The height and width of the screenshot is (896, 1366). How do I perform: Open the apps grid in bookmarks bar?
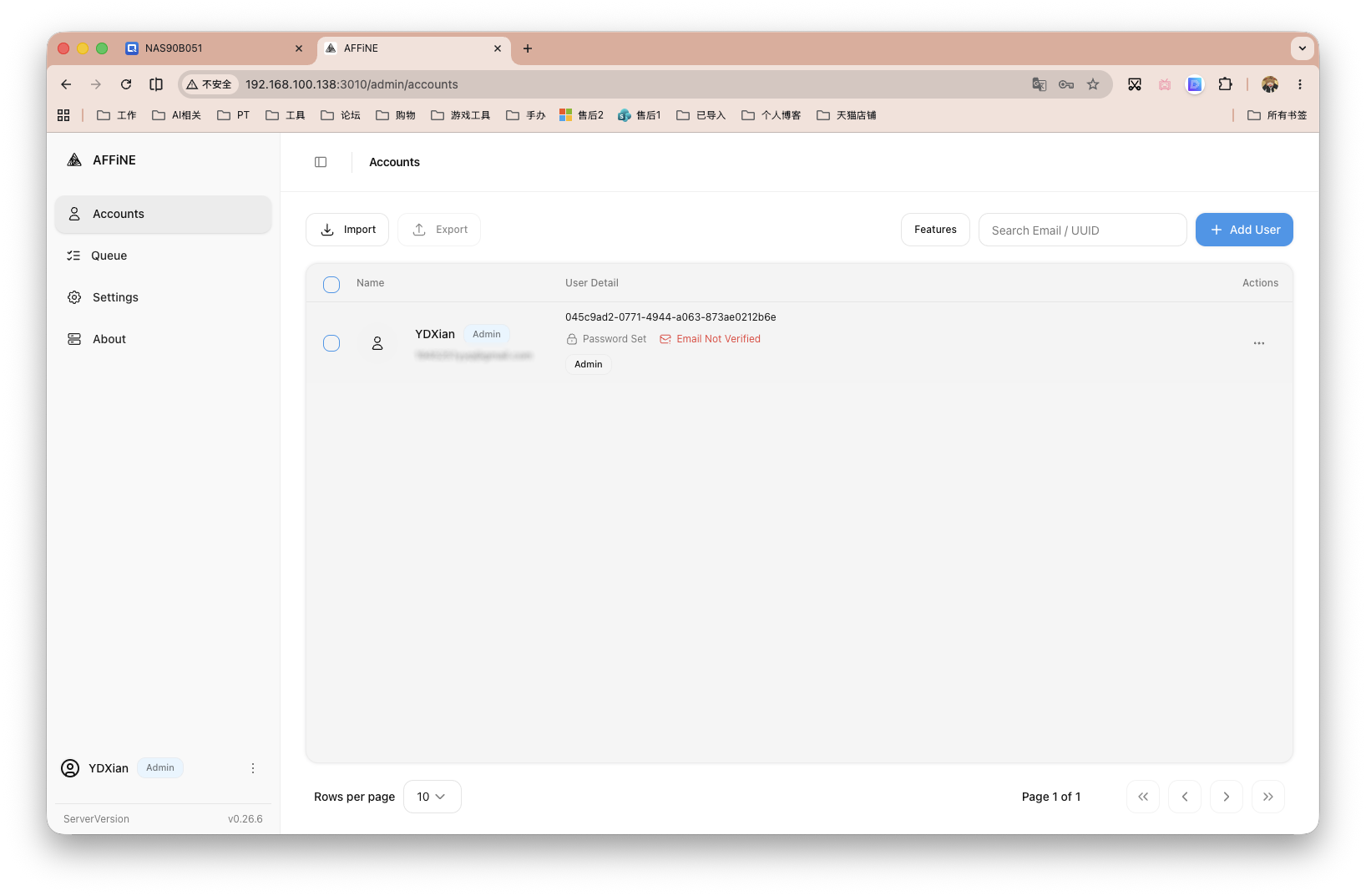tap(63, 115)
